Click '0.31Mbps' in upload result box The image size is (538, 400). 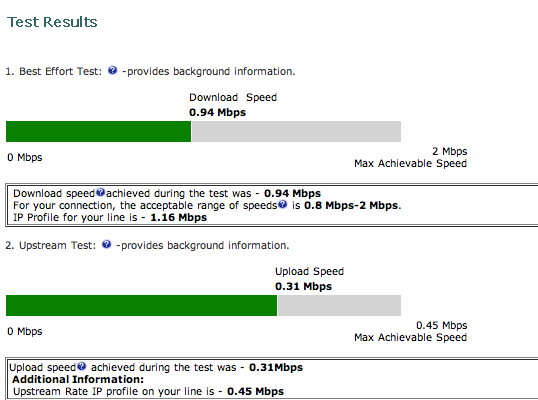(x=276, y=367)
